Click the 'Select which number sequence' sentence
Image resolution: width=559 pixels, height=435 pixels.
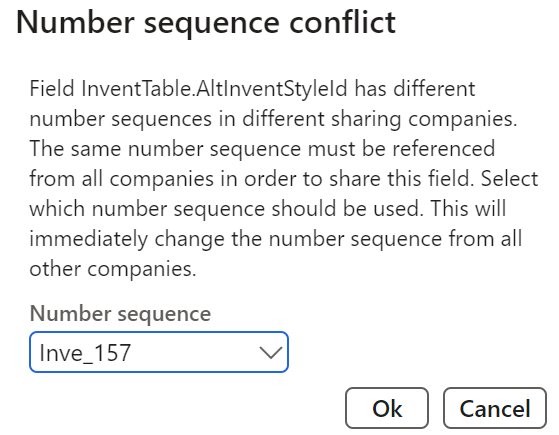pos(284,193)
